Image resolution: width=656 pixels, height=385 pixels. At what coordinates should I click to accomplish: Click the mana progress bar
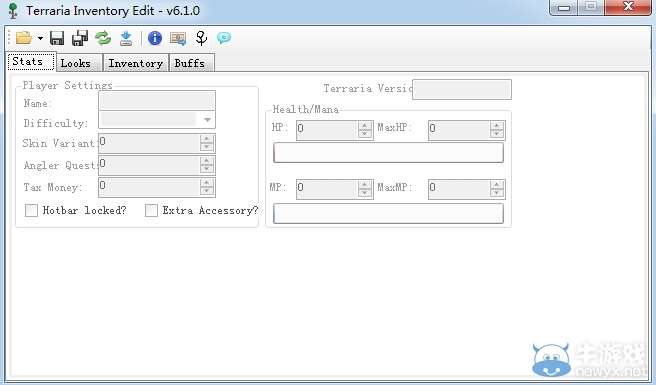click(x=388, y=213)
